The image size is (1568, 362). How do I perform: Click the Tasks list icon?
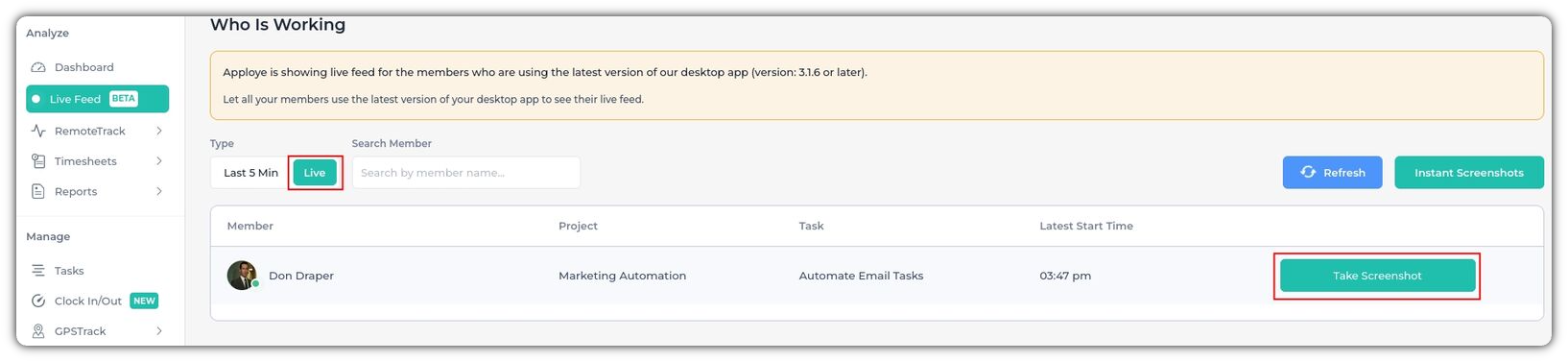(38, 271)
